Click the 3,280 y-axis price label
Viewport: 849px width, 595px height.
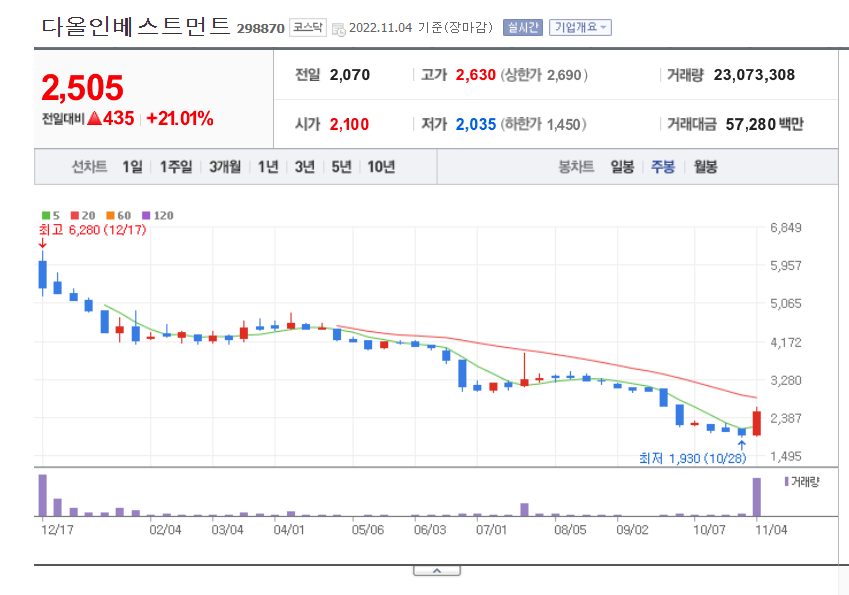(x=786, y=381)
